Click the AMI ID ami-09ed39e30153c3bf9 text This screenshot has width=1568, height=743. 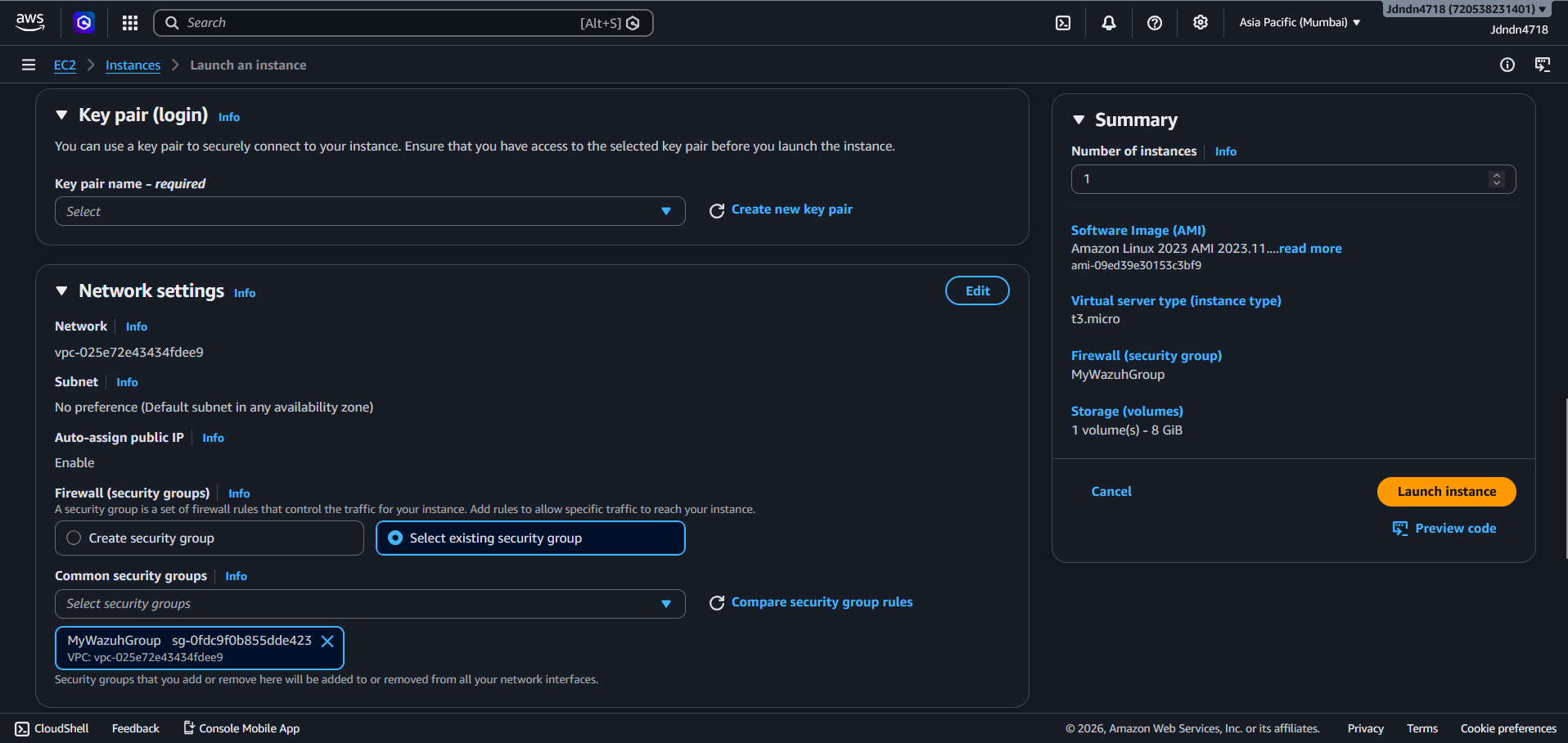pyautogui.click(x=1136, y=265)
